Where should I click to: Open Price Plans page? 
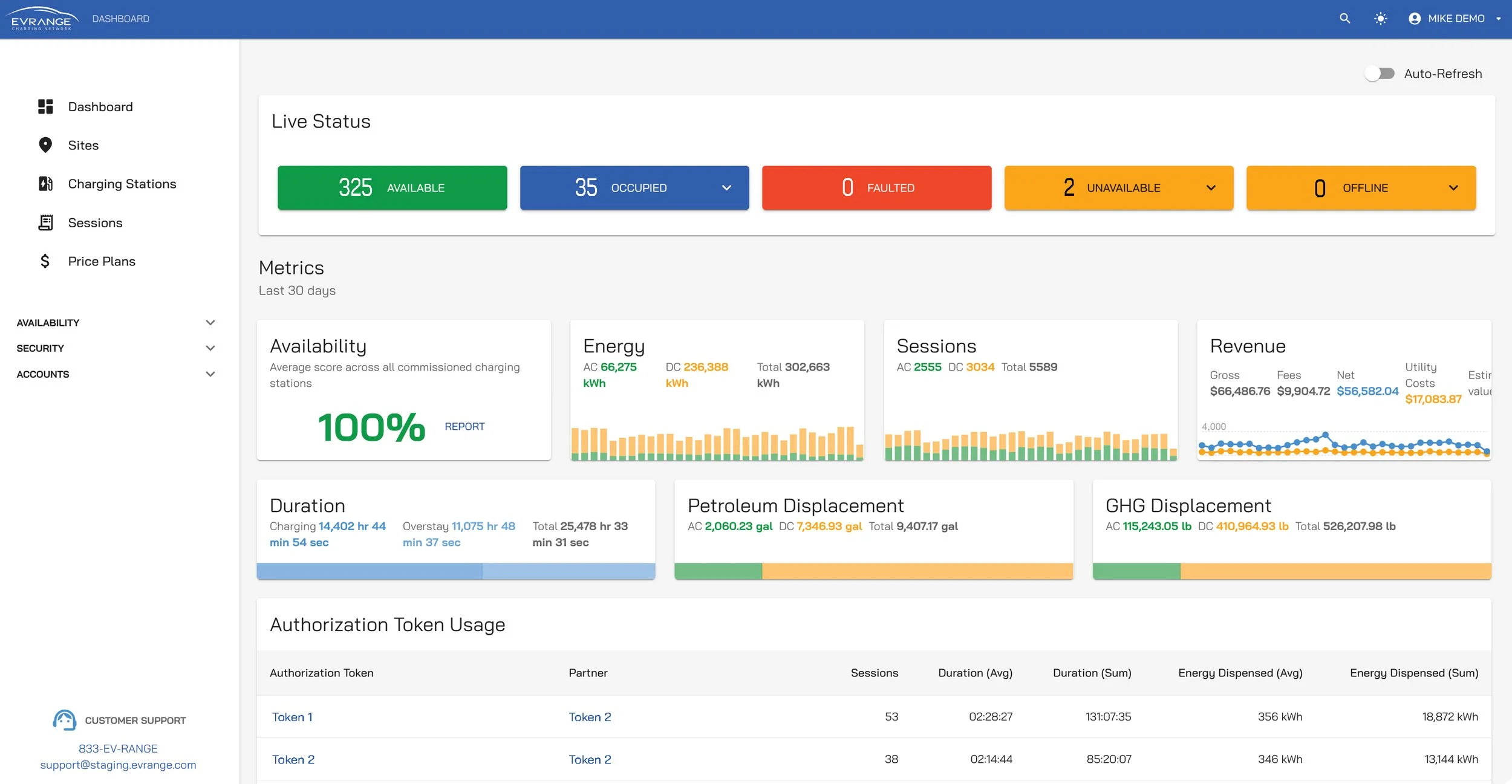click(x=102, y=261)
